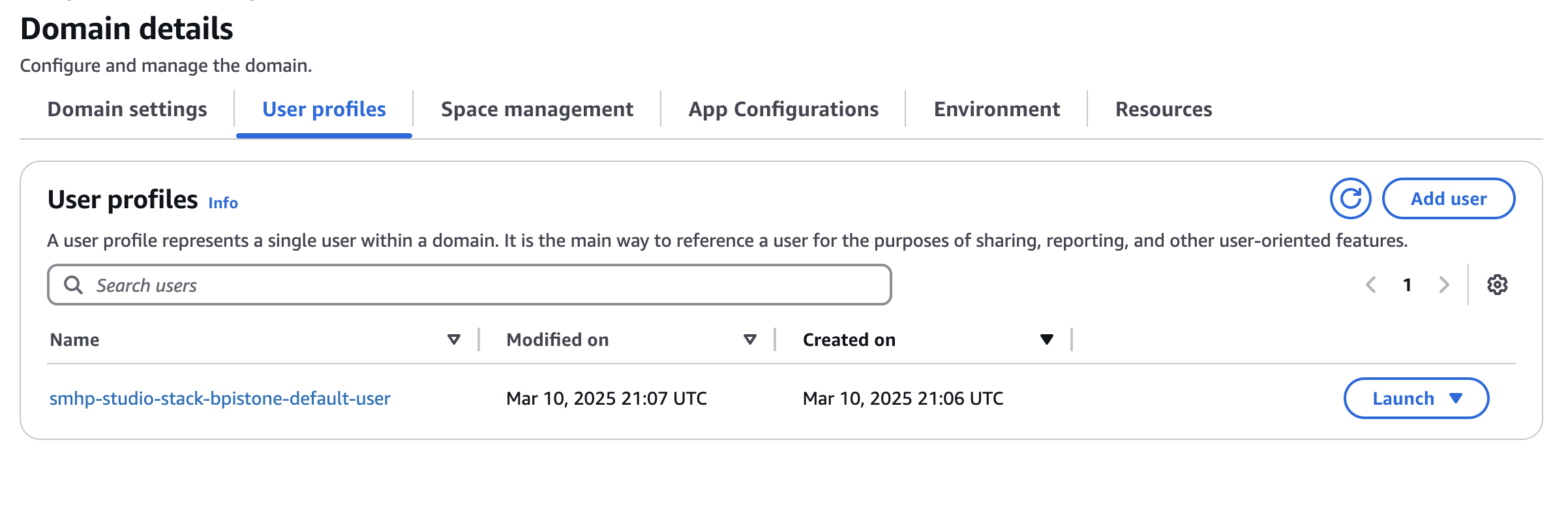
Task: Open the Info link beside User profiles
Action: [223, 203]
